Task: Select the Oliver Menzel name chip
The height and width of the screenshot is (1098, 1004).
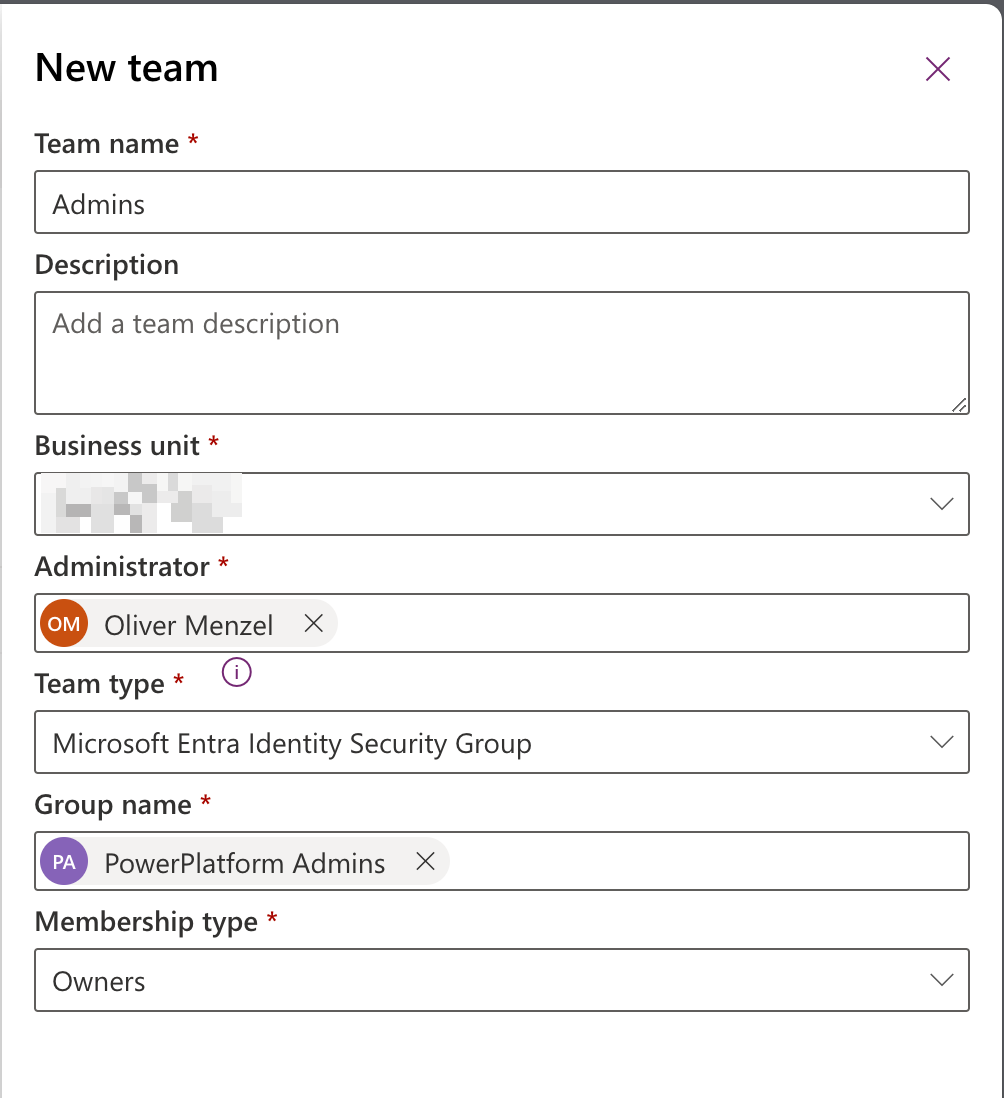Action: point(188,626)
